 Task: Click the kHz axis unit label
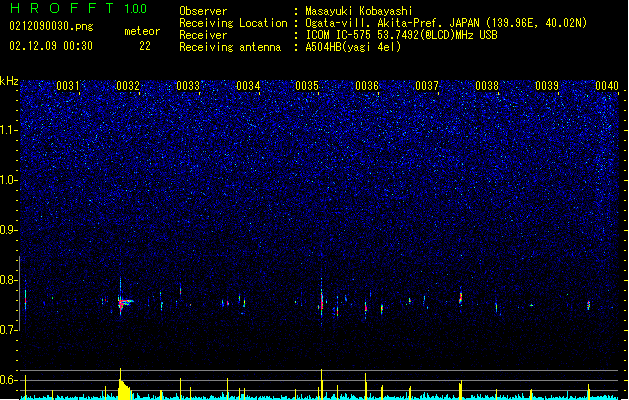[9, 81]
